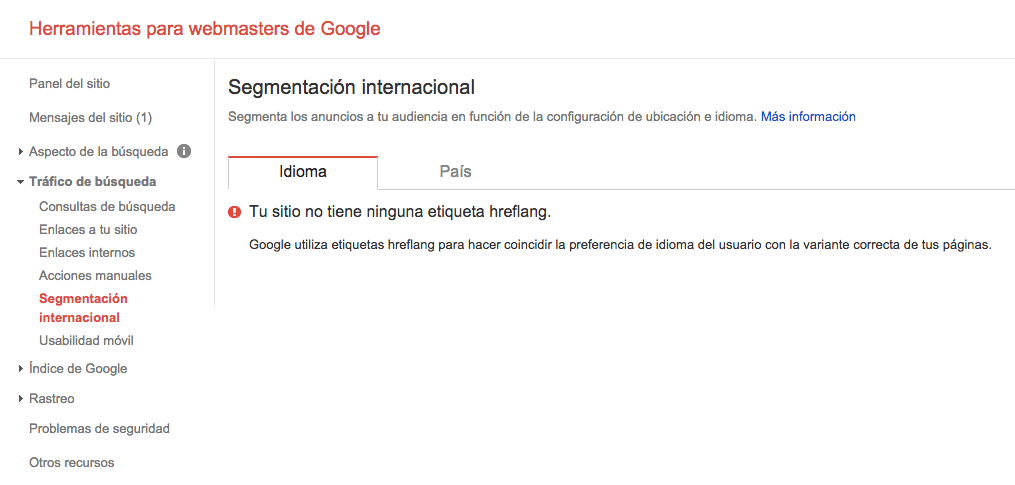Screen dimensions: 1015x485
Task: Select the Idioma tab
Action: coord(302,172)
